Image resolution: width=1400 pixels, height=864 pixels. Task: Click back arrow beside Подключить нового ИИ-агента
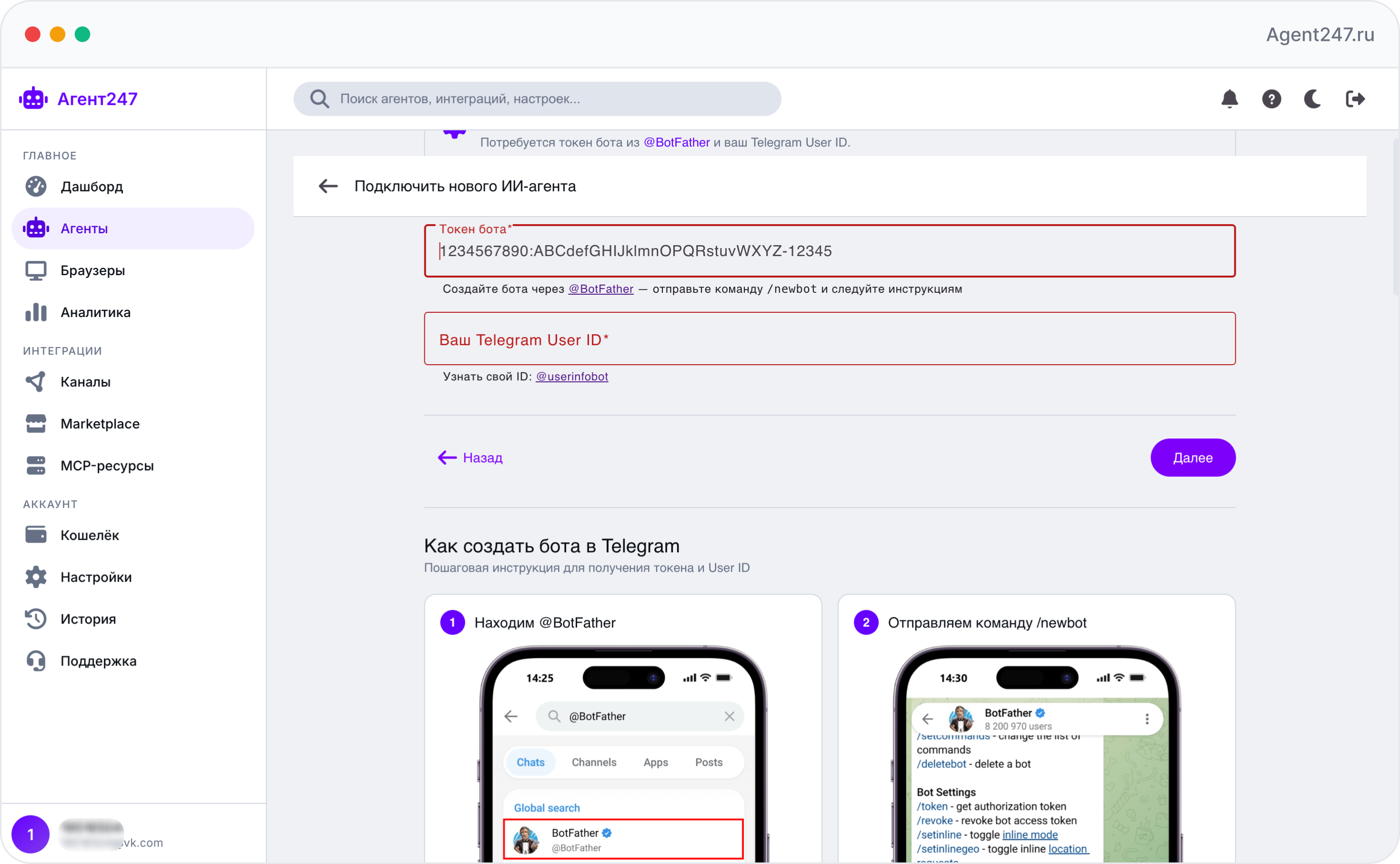(328, 186)
